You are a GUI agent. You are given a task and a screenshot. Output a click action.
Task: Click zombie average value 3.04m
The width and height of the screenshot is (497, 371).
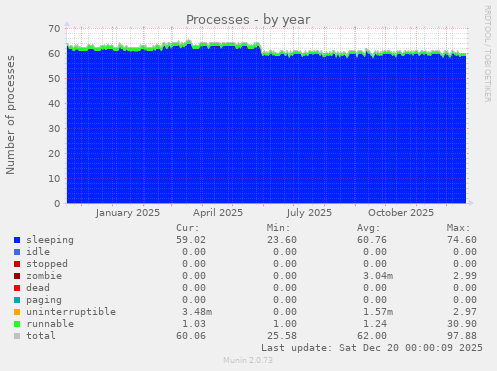[x=378, y=276]
